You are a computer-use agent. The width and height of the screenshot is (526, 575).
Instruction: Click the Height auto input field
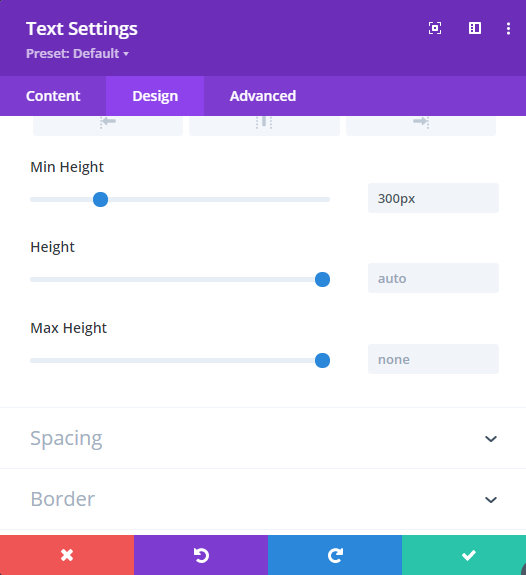tap(433, 278)
